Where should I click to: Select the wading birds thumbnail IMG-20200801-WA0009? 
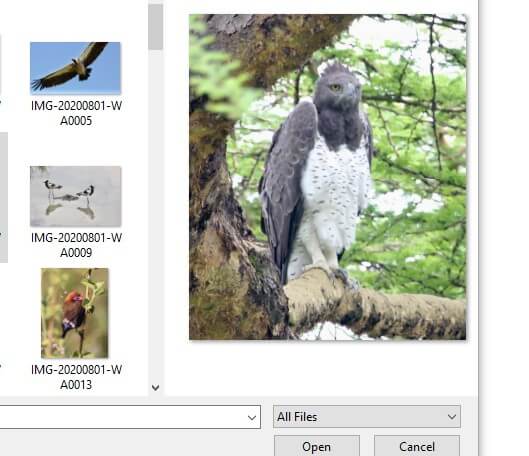click(x=76, y=196)
